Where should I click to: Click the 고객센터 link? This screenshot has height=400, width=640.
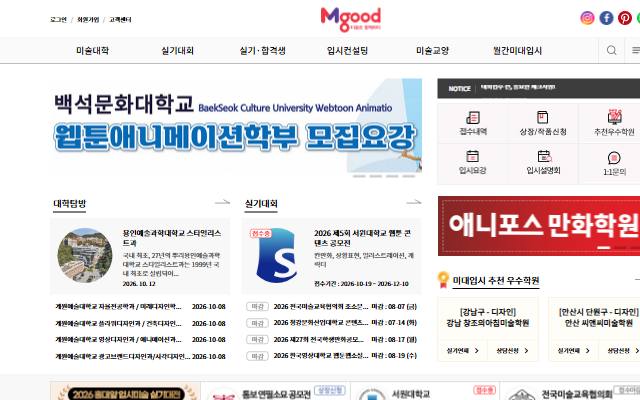[x=120, y=20]
